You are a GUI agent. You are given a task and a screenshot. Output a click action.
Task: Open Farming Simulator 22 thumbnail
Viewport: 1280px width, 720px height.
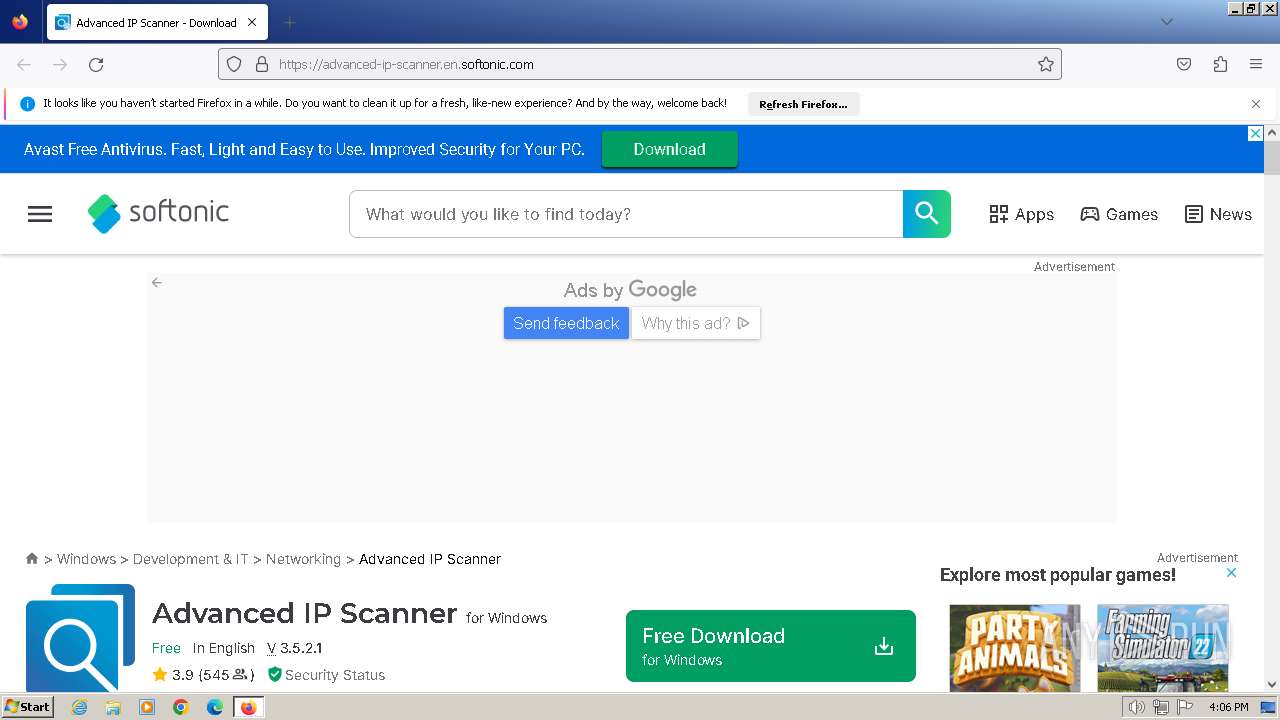point(1163,648)
